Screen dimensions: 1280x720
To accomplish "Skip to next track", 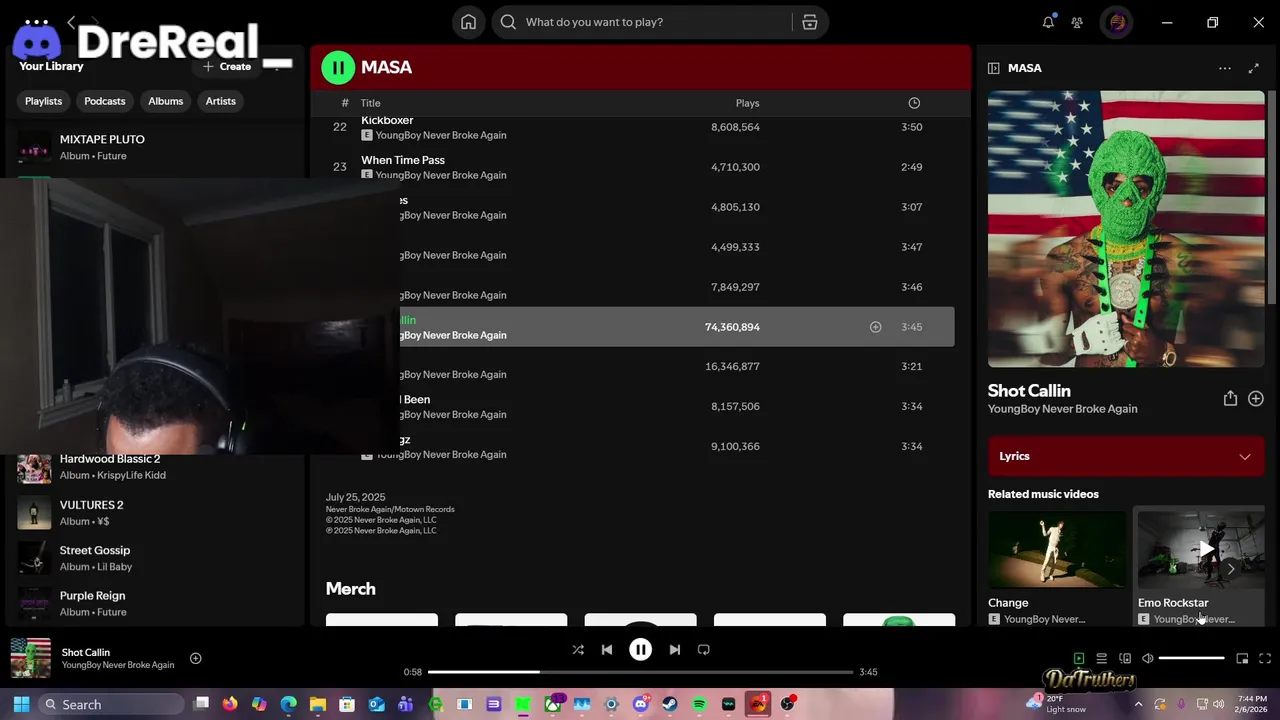I will (675, 650).
